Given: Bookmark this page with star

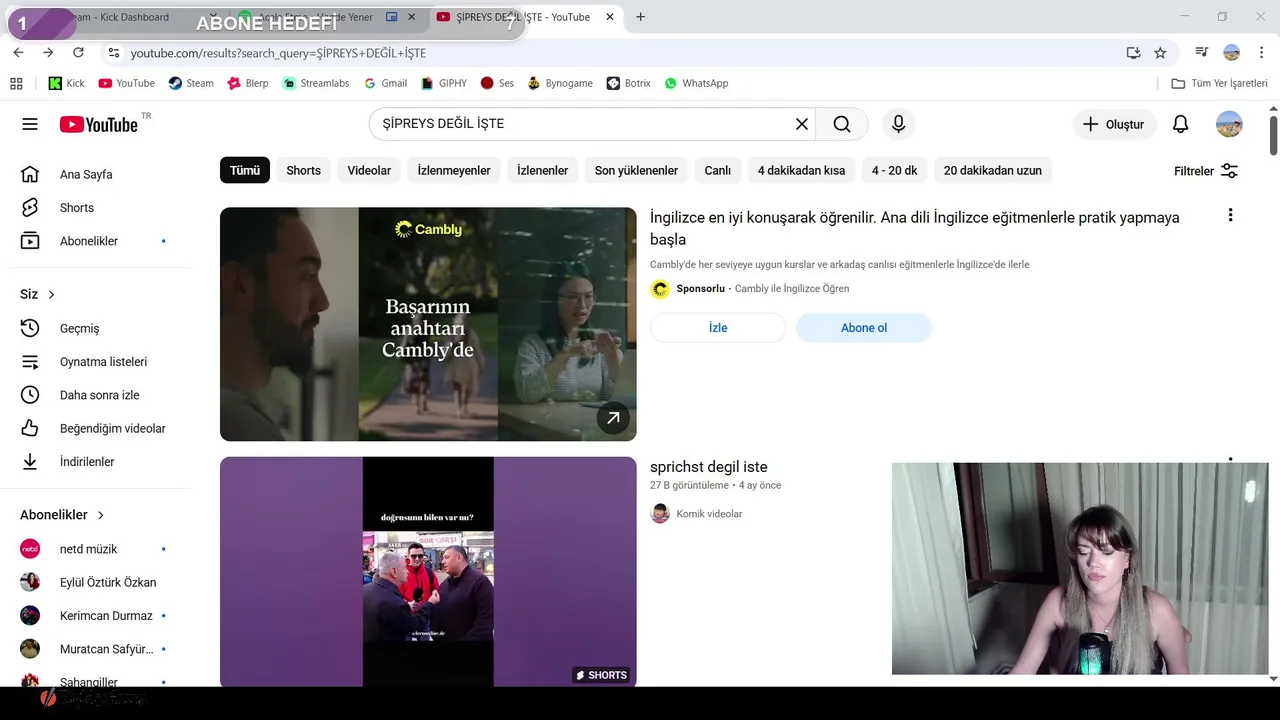Looking at the screenshot, I should 1160,53.
